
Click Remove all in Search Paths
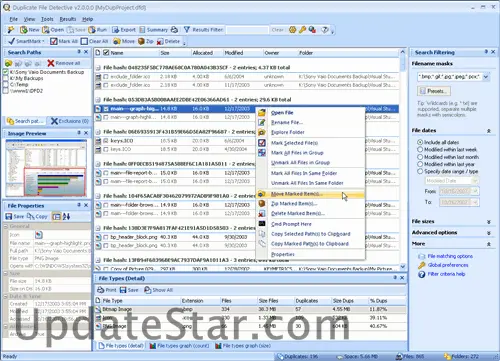(x=64, y=63)
